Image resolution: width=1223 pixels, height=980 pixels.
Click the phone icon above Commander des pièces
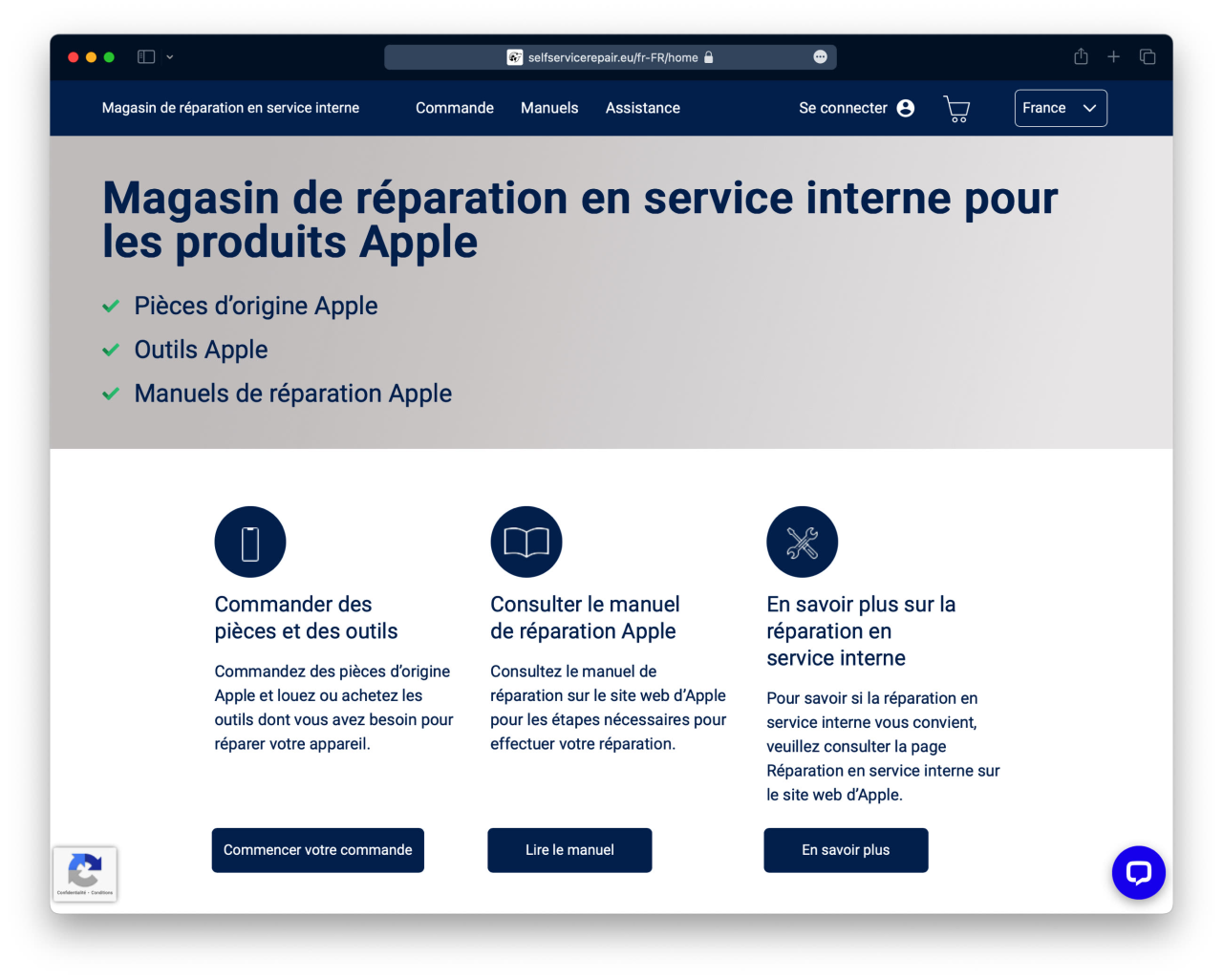250,542
